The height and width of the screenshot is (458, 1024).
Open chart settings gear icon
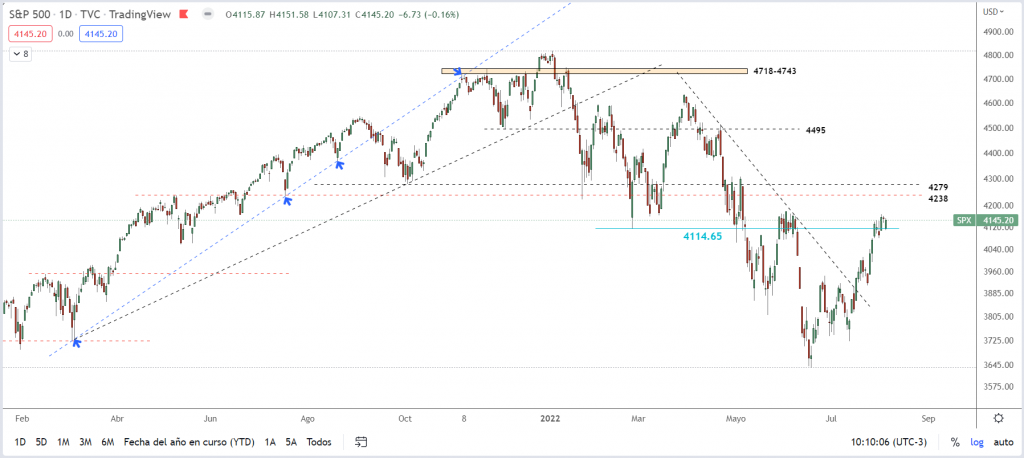click(x=999, y=418)
